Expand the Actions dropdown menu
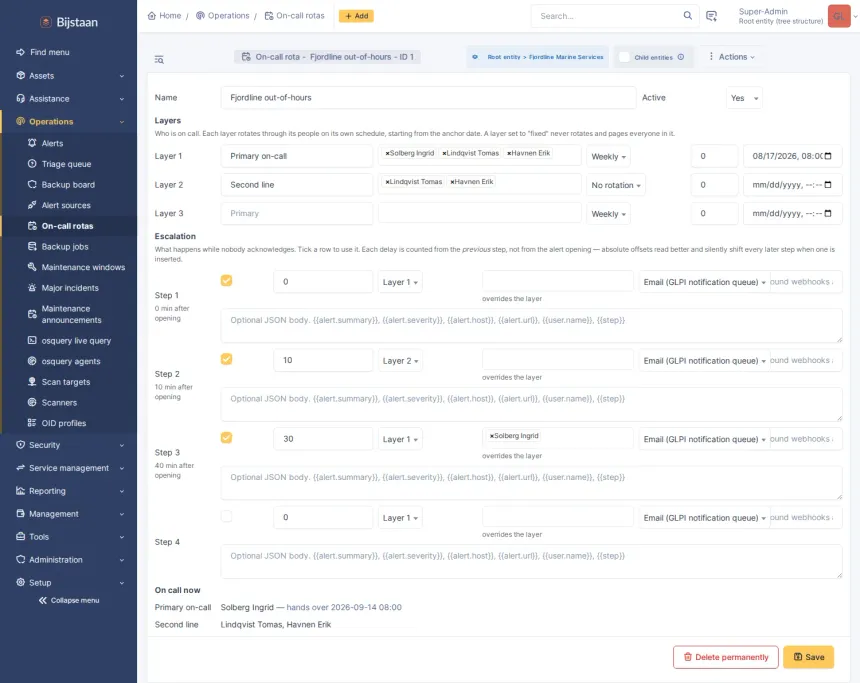860x683 pixels. [732, 57]
